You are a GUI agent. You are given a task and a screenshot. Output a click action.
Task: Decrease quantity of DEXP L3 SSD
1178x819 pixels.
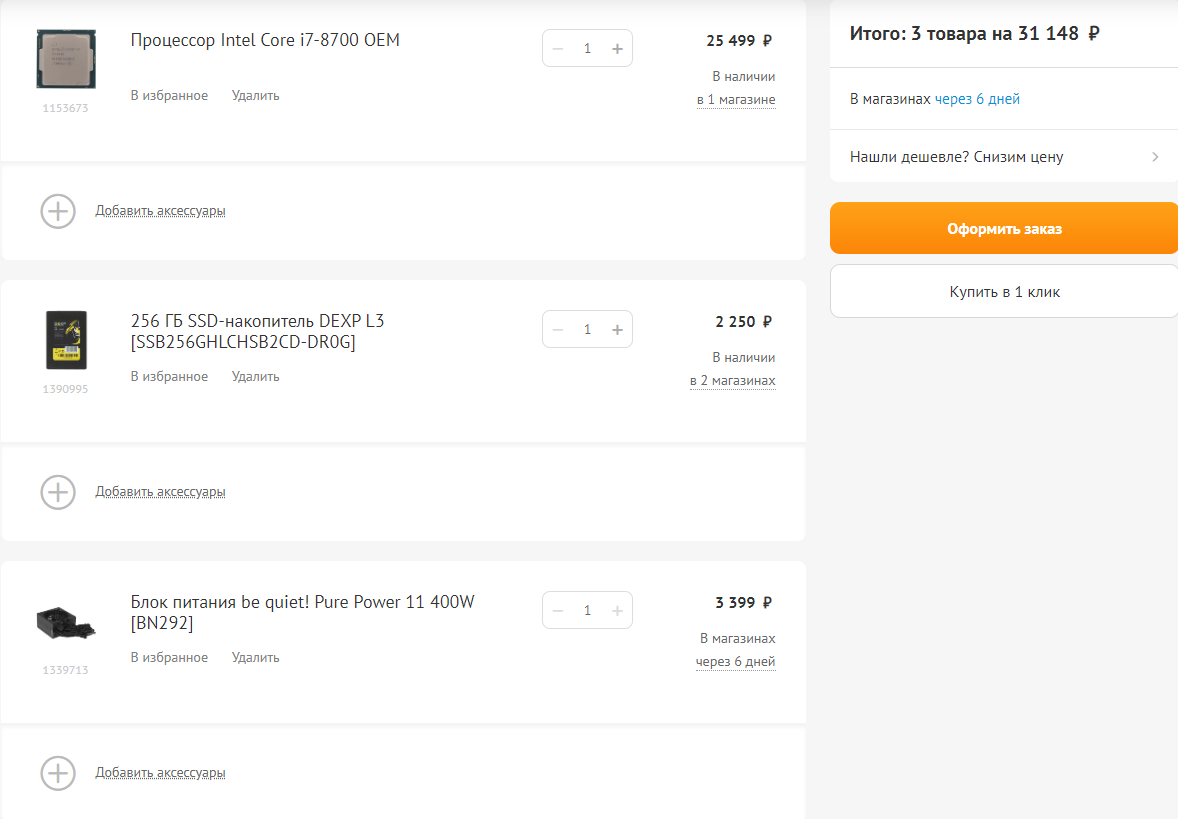pyautogui.click(x=558, y=329)
